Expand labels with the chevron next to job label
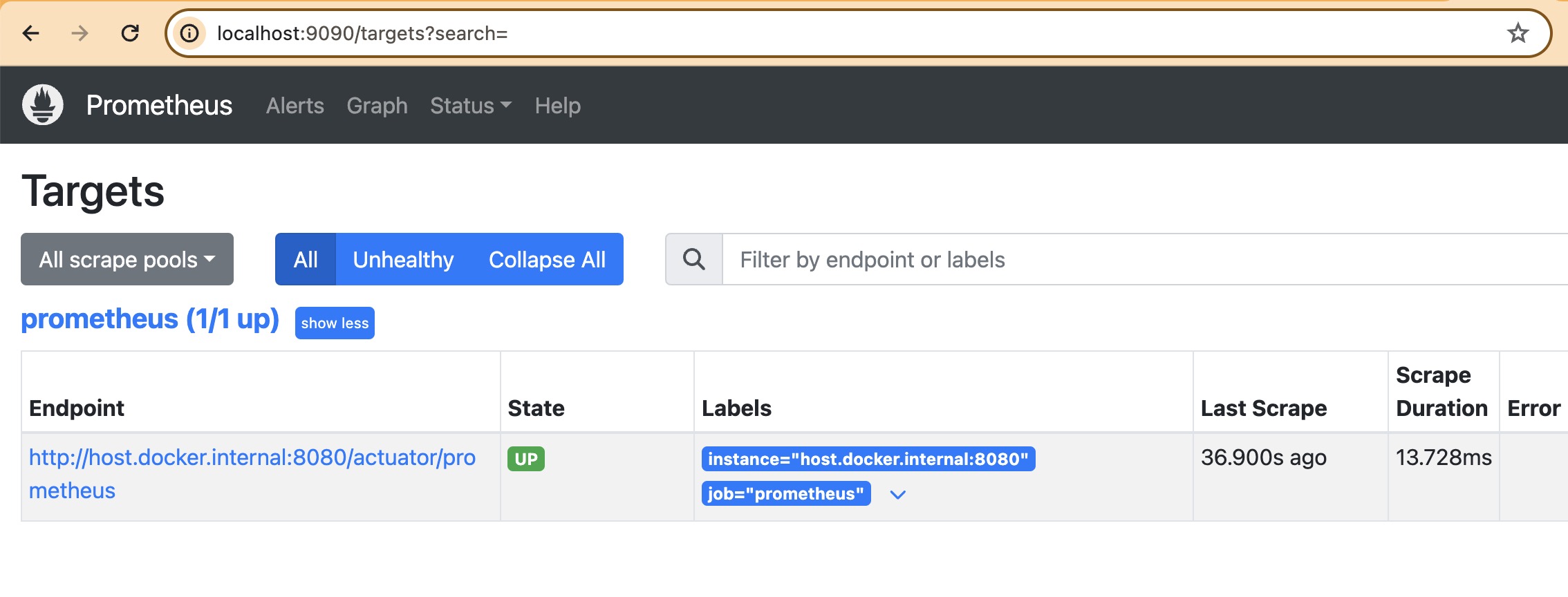The image size is (1568, 597). (897, 495)
